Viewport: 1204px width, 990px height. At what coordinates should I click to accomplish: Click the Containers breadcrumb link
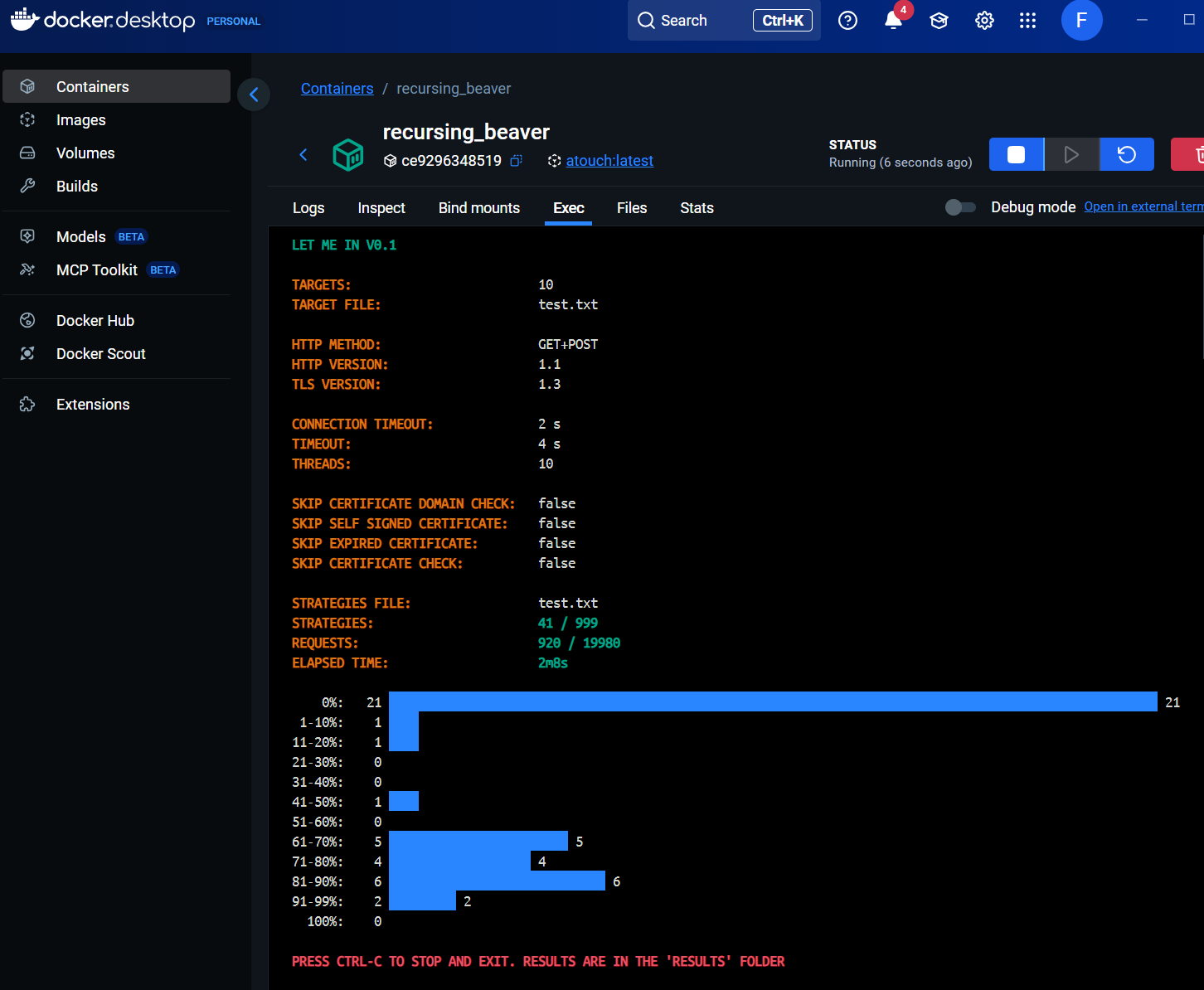point(337,89)
